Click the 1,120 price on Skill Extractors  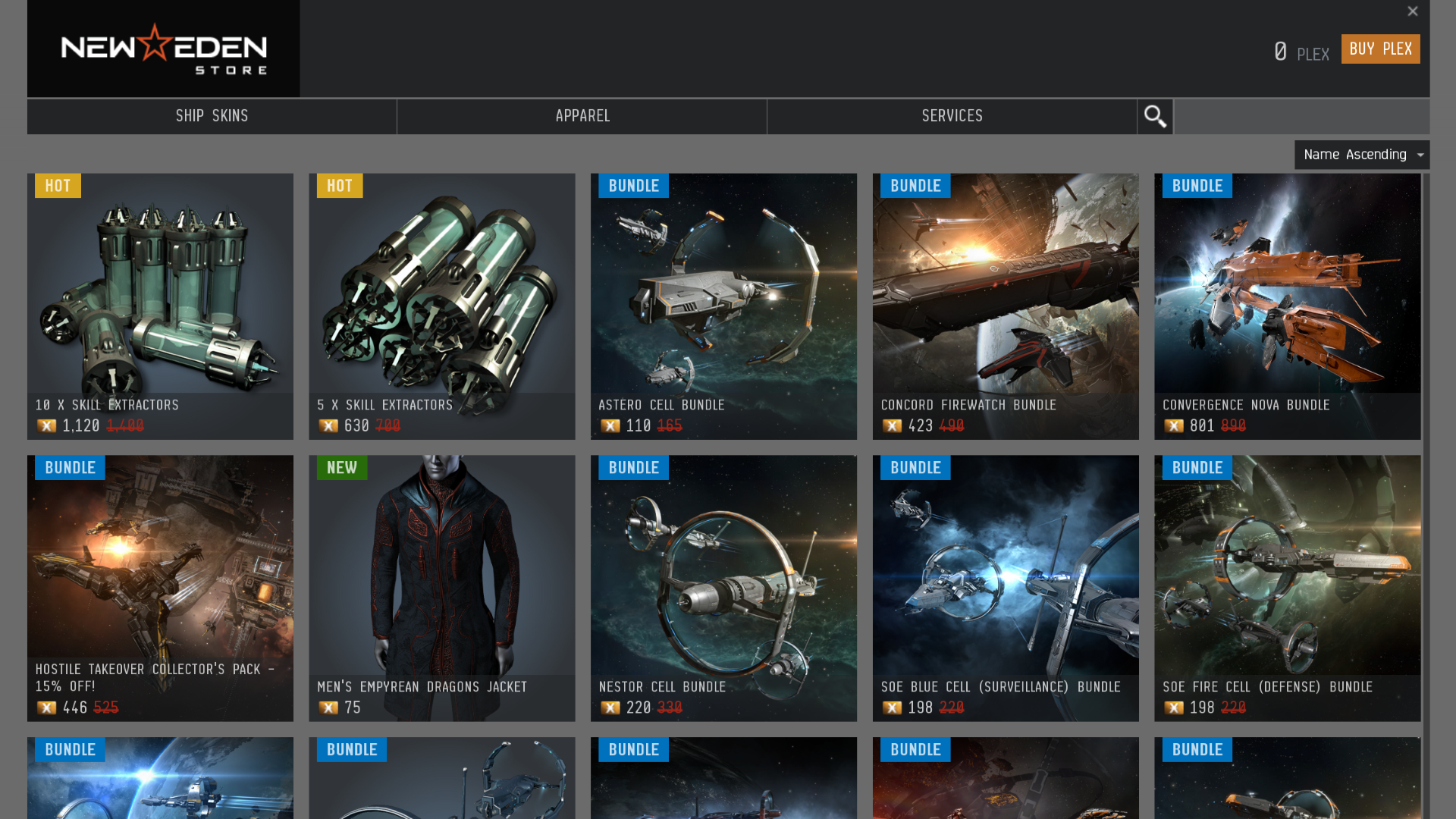click(81, 426)
